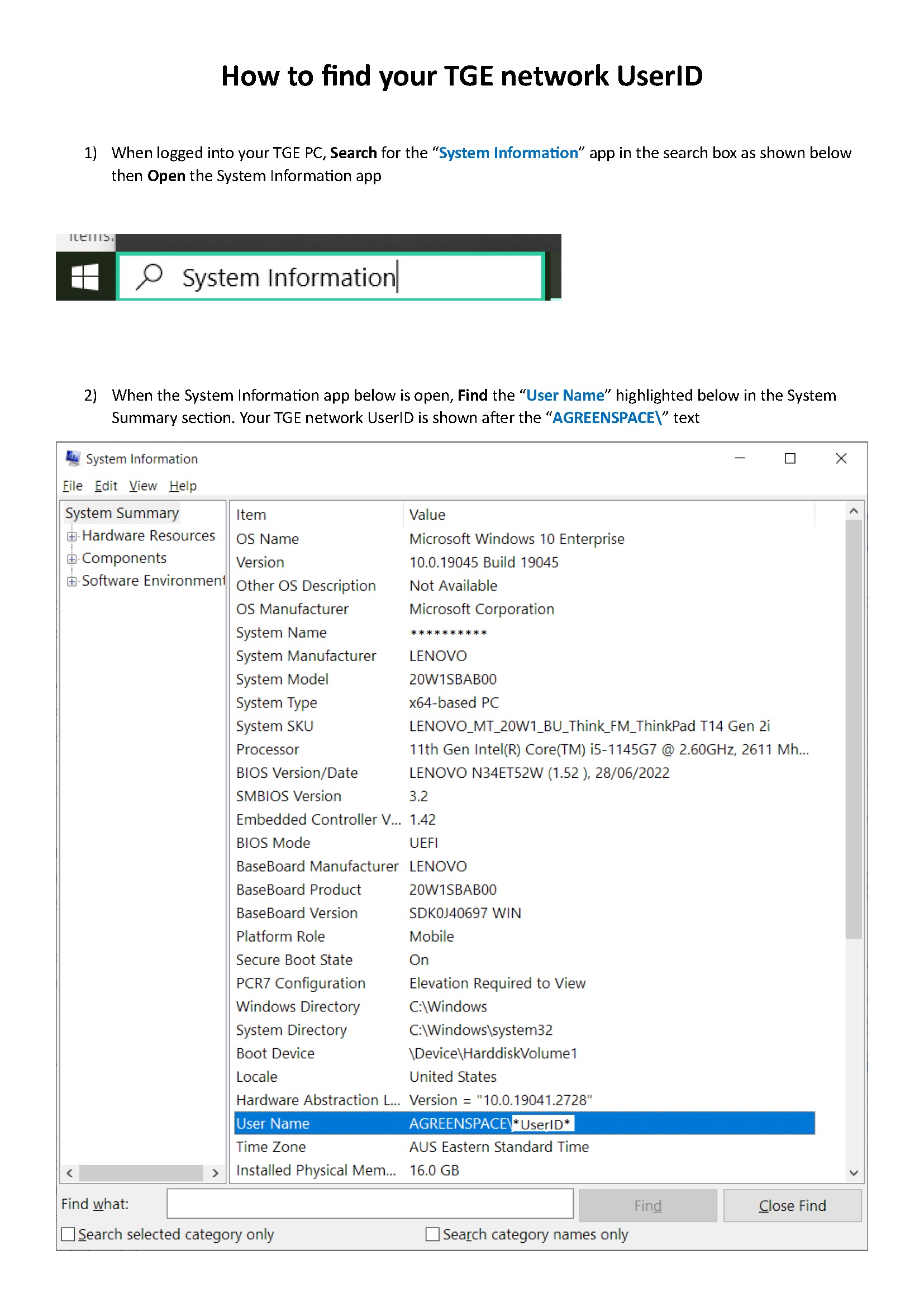The image size is (924, 1307).
Task: Click the right scroll arrow under tree pane
Action: click(215, 1173)
